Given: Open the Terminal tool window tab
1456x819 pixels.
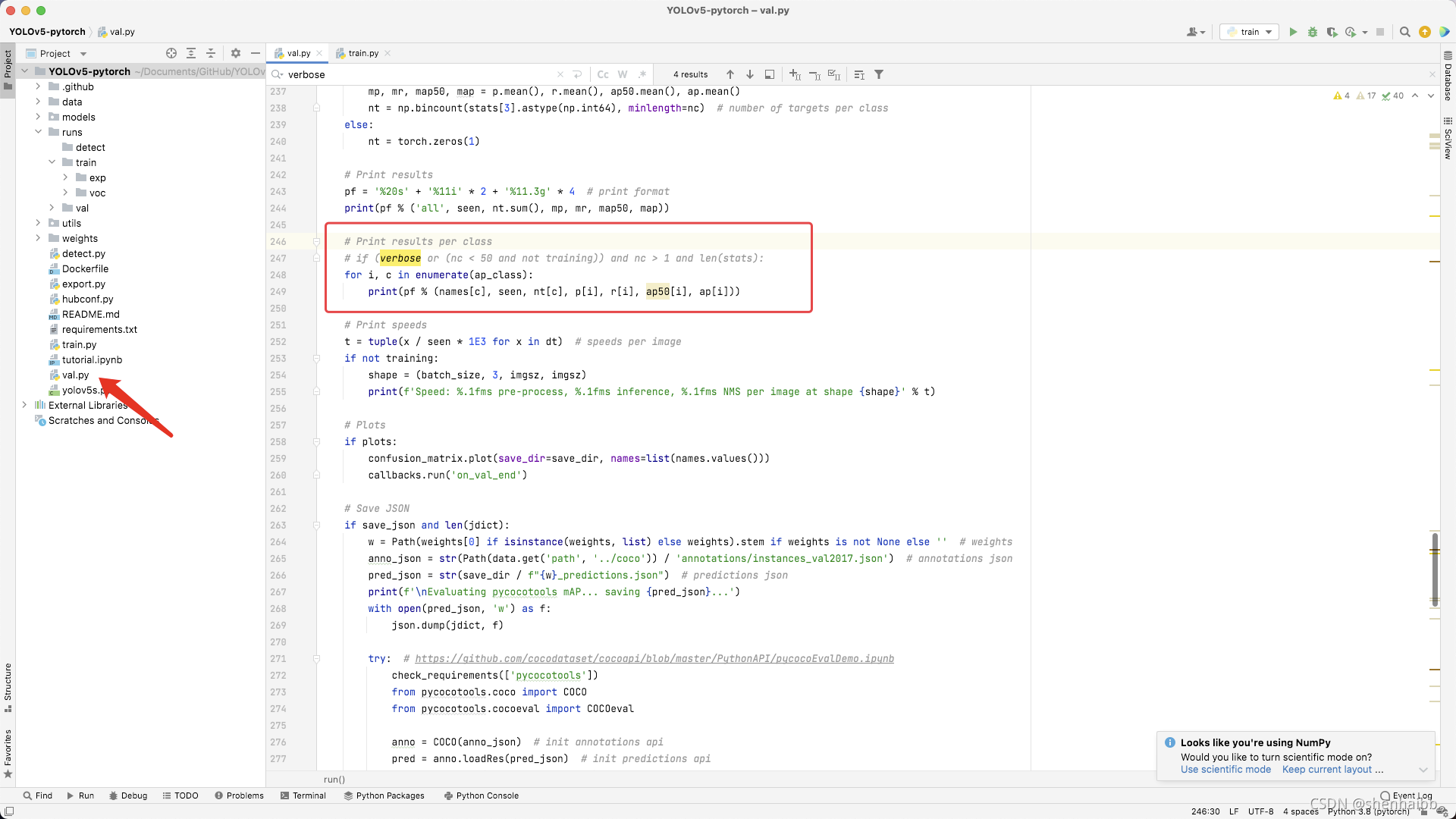Looking at the screenshot, I should point(303,795).
